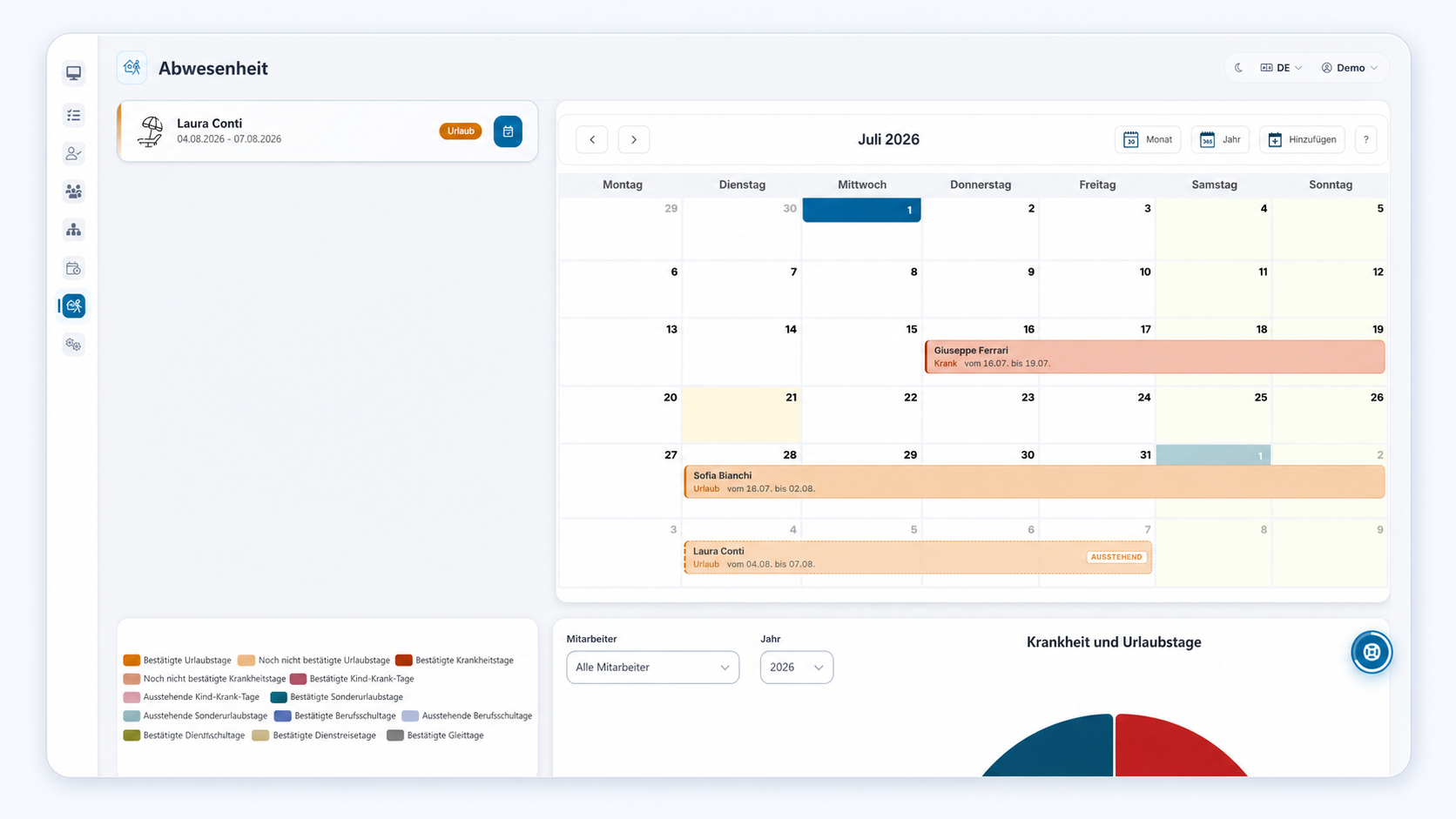
Task: Open the calendar clock icon in sidebar
Action: (x=74, y=268)
